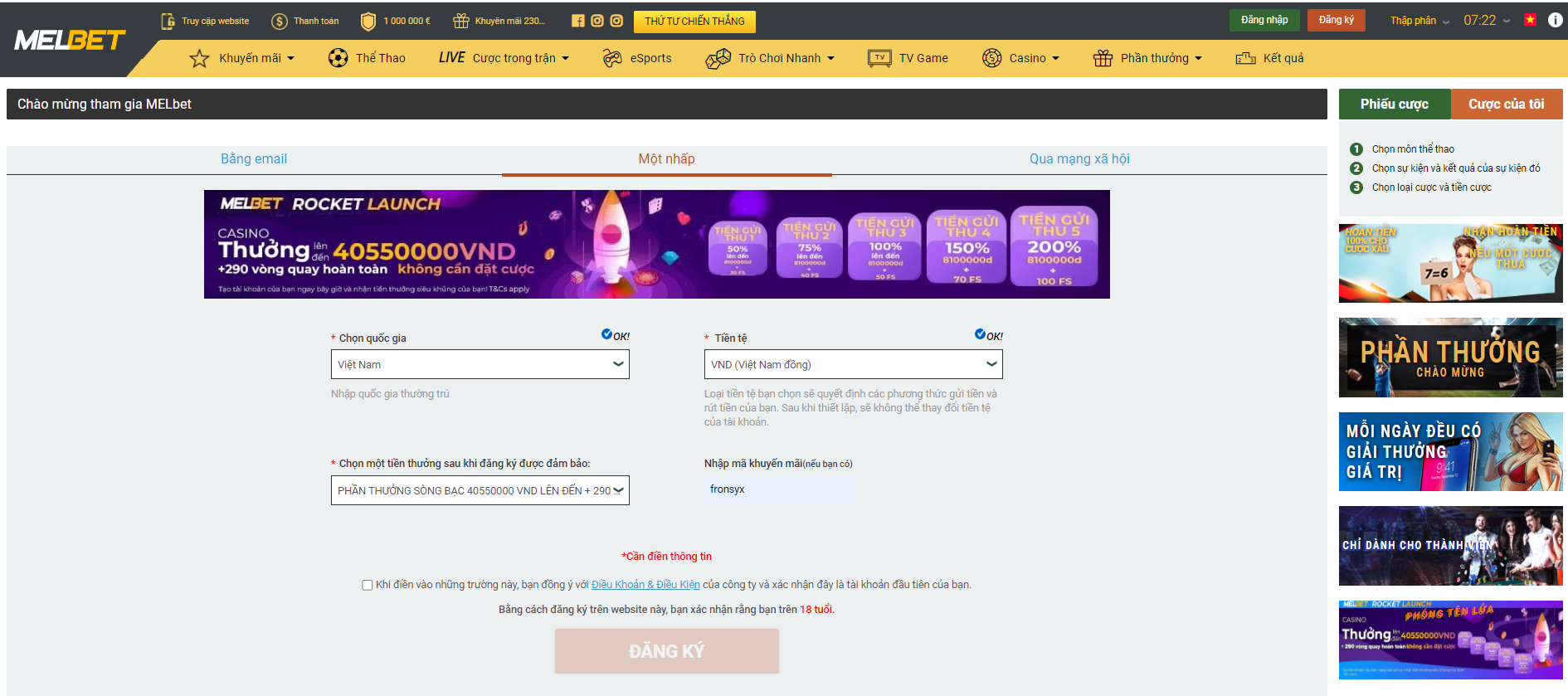Click the Thanh toán link
This screenshot has width=1568, height=696.
[316, 21]
